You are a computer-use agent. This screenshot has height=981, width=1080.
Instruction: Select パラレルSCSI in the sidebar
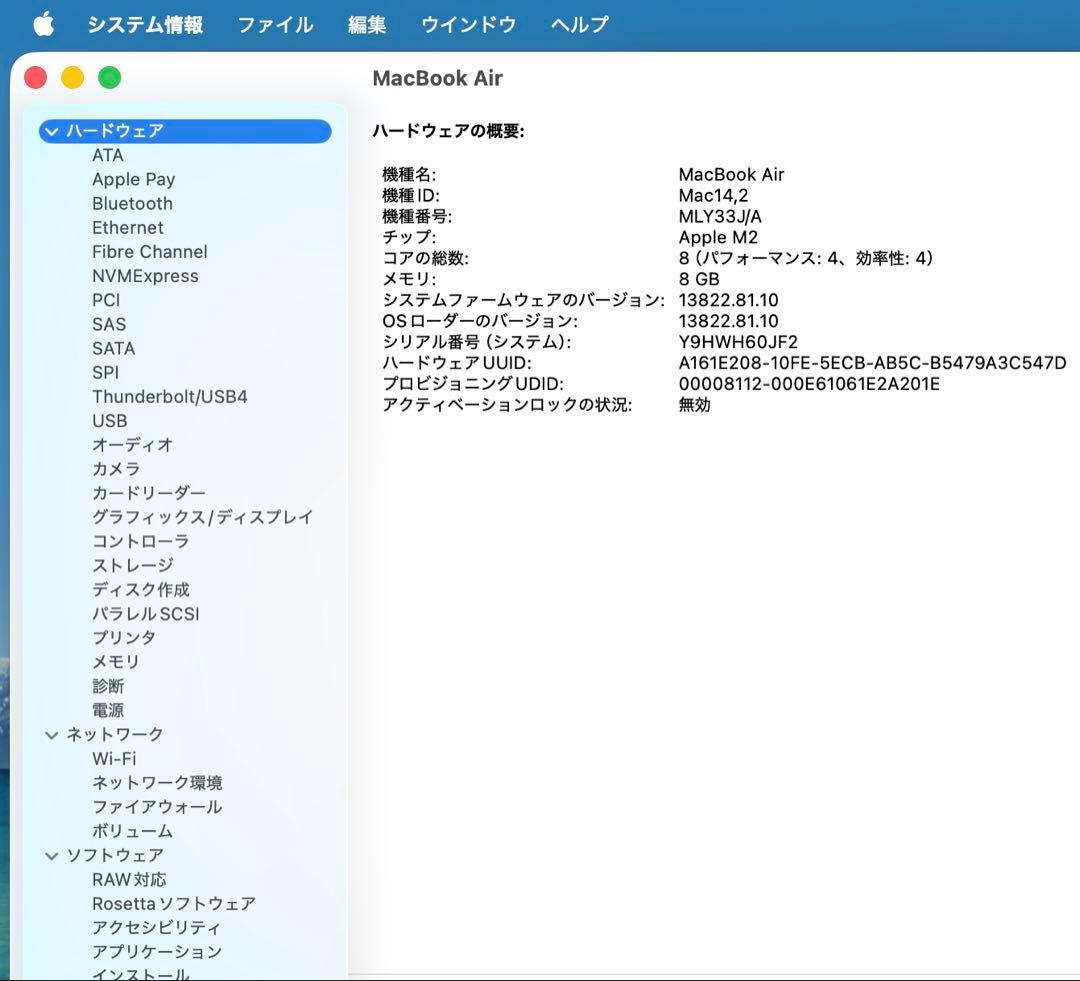click(x=145, y=614)
